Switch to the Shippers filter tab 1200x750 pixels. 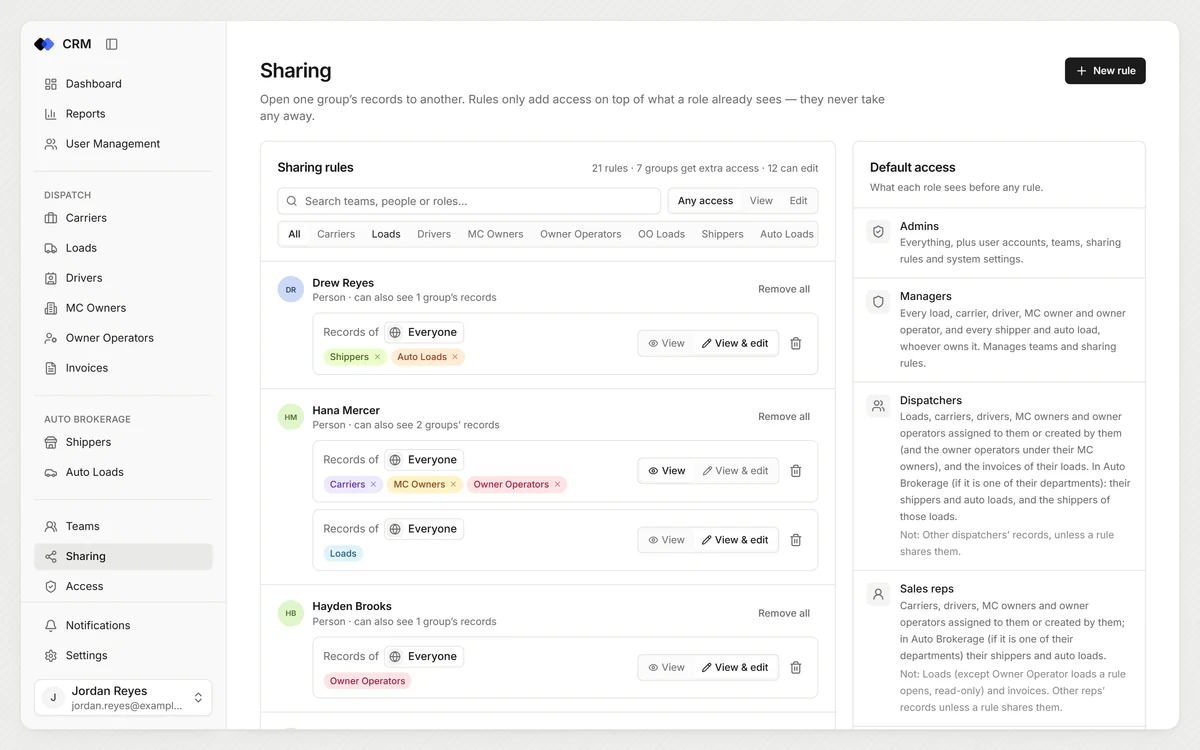(x=722, y=234)
